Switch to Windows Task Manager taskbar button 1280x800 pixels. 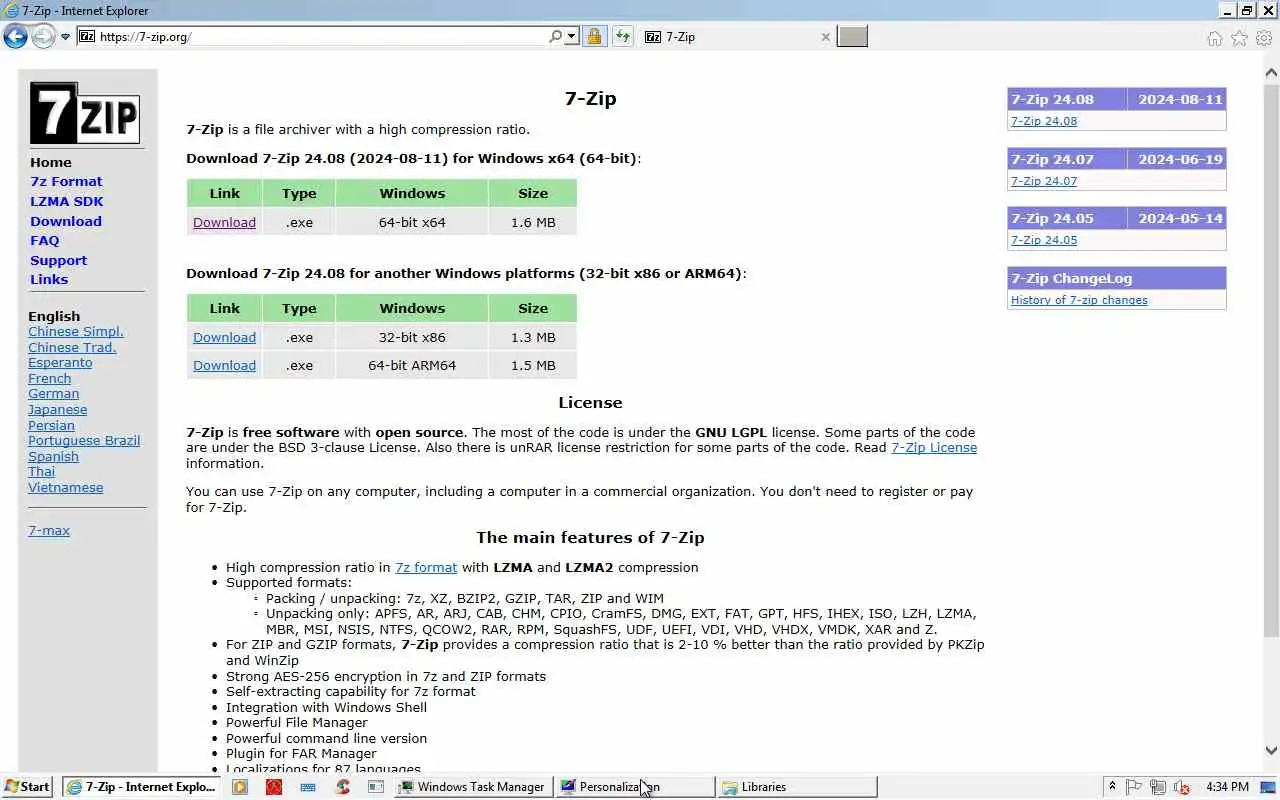(473, 787)
